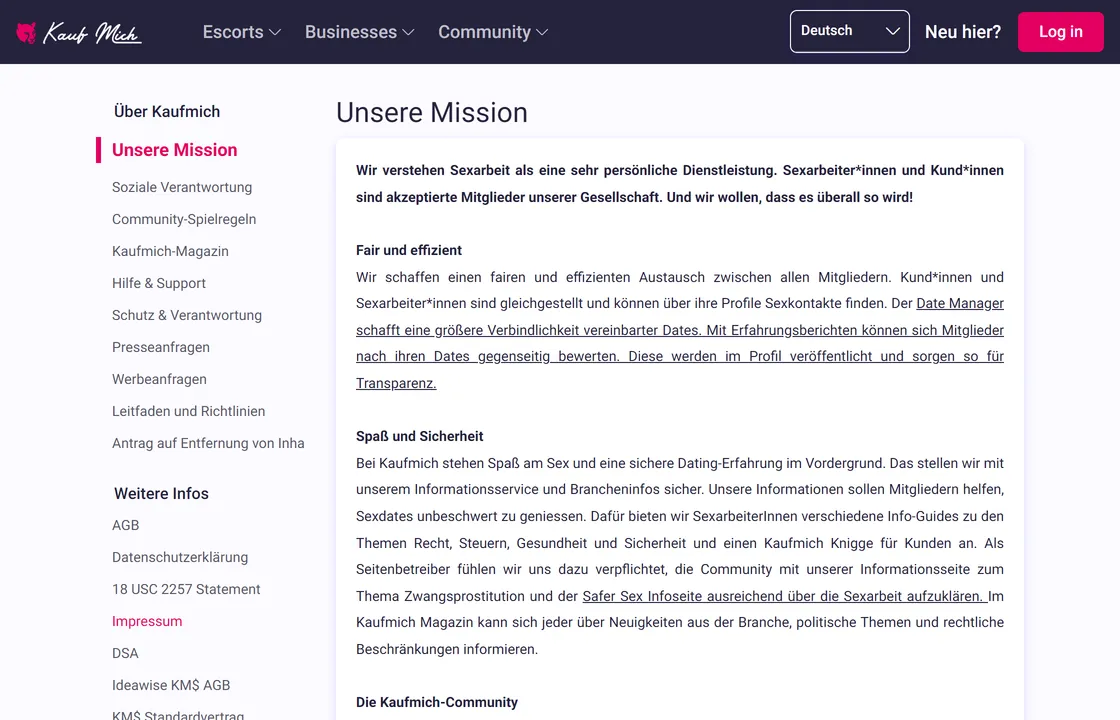Open 'Leitfaden und Richtlinien' sidebar link
The height and width of the screenshot is (720, 1120).
189,411
